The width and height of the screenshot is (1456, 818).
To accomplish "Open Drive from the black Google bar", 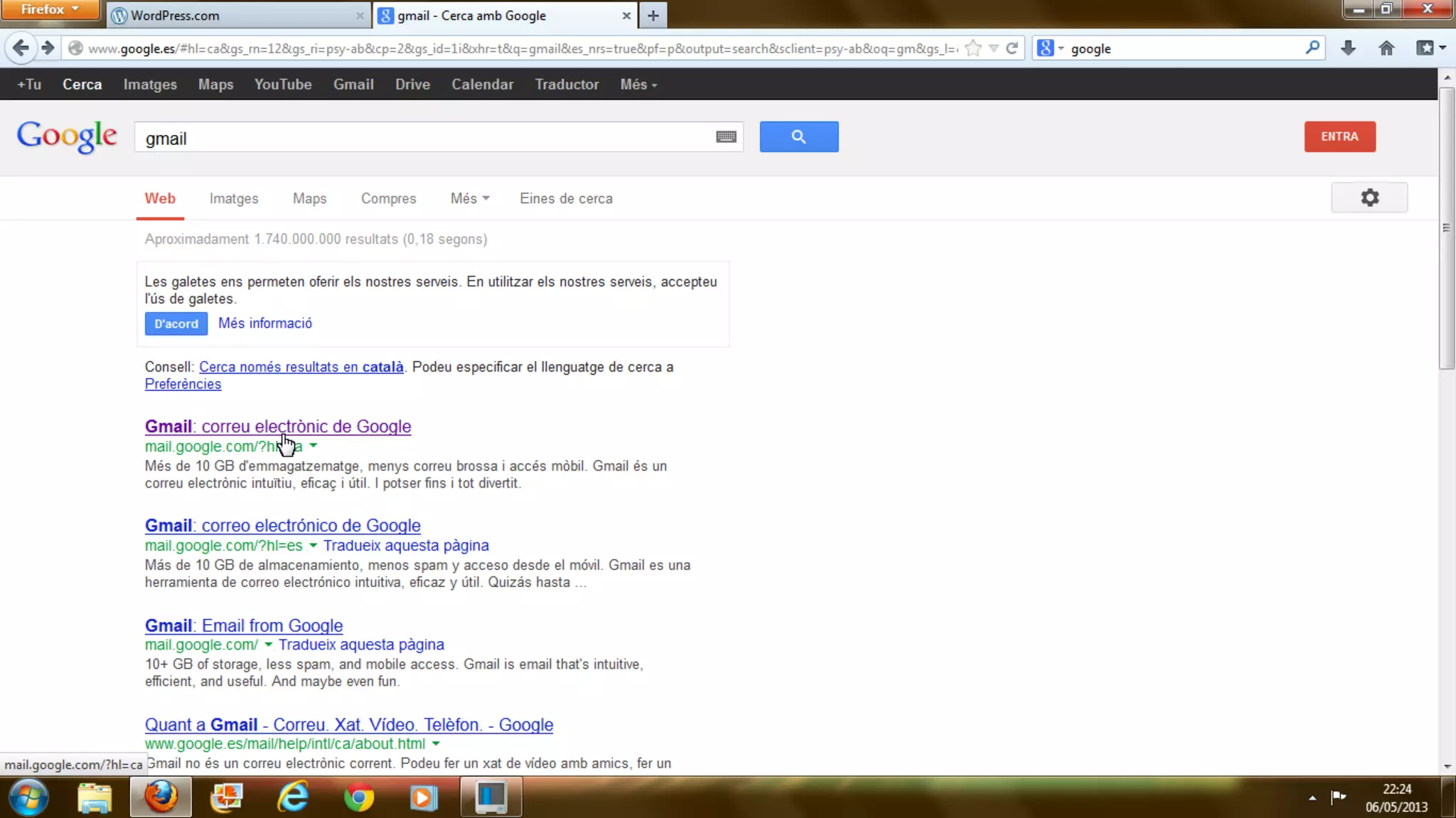I will (412, 84).
